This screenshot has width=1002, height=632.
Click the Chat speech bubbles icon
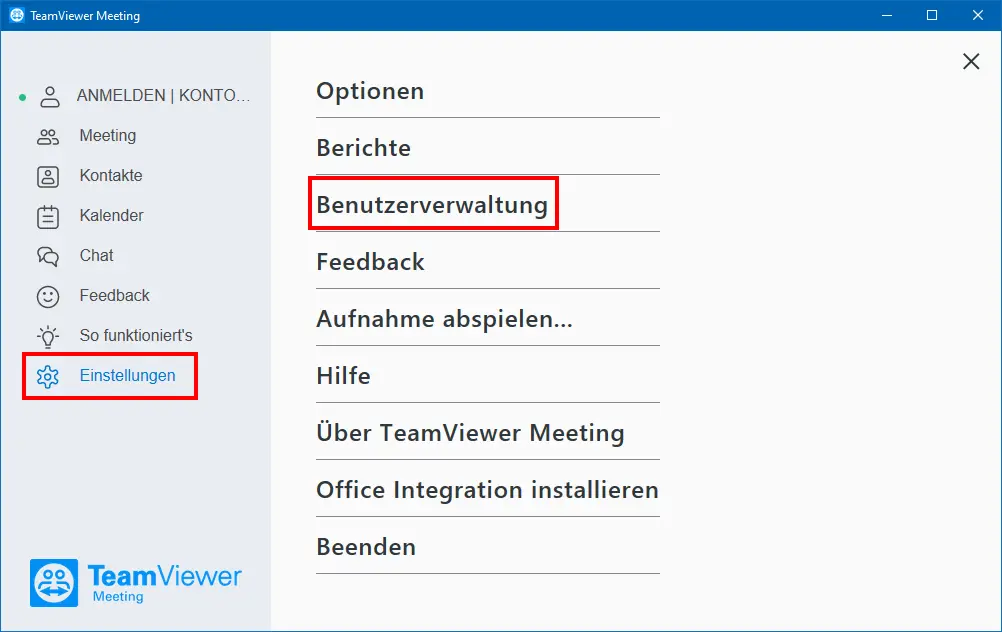pyautogui.click(x=48, y=256)
